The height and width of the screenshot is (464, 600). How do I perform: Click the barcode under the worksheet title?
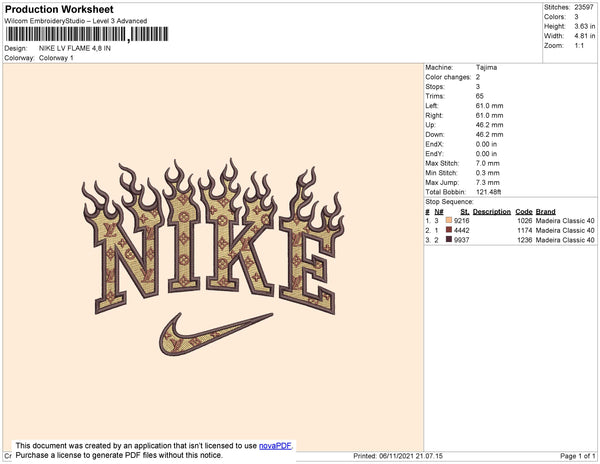(87, 34)
